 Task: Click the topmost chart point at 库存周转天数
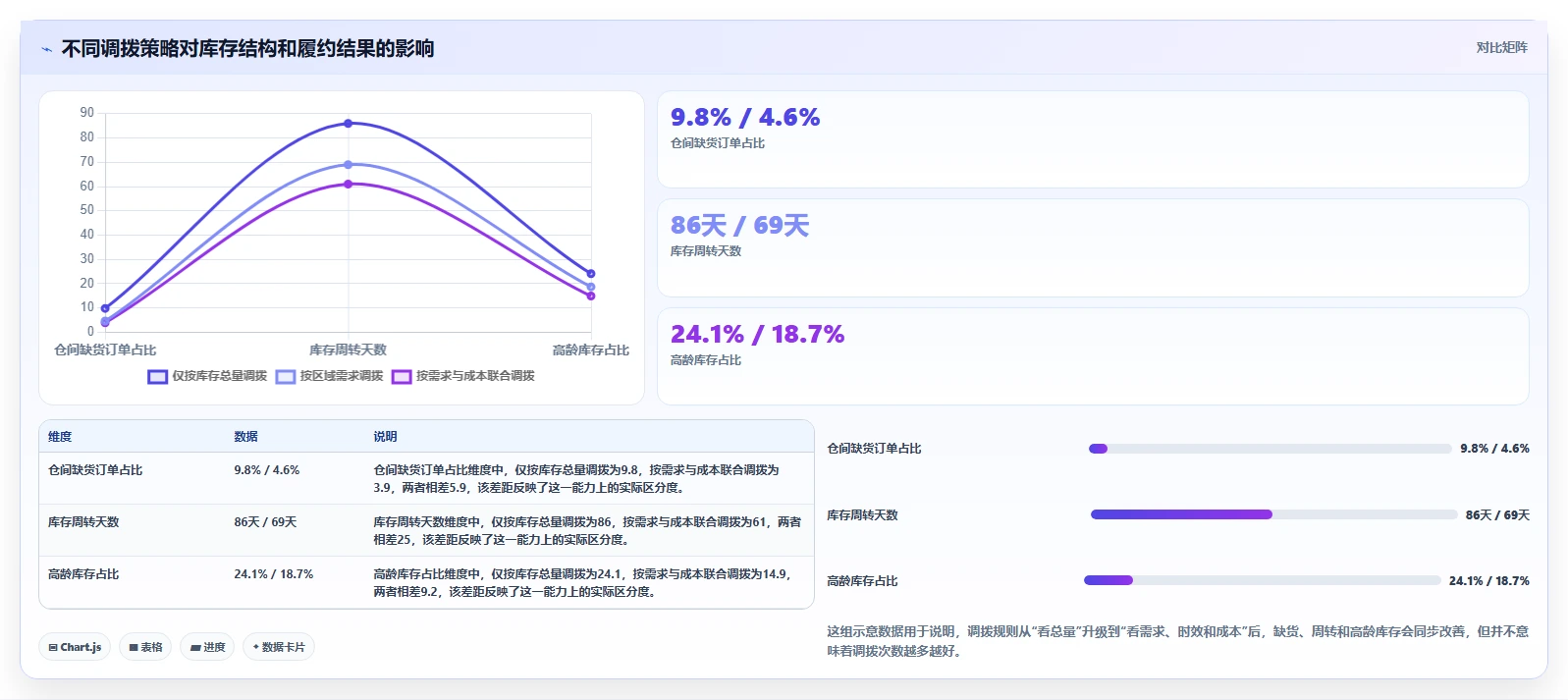348,124
